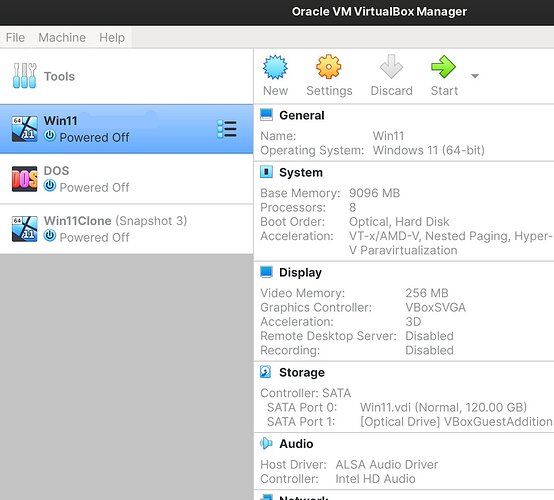Open the Help menu
Screen dimensions: 554x500
112,37
